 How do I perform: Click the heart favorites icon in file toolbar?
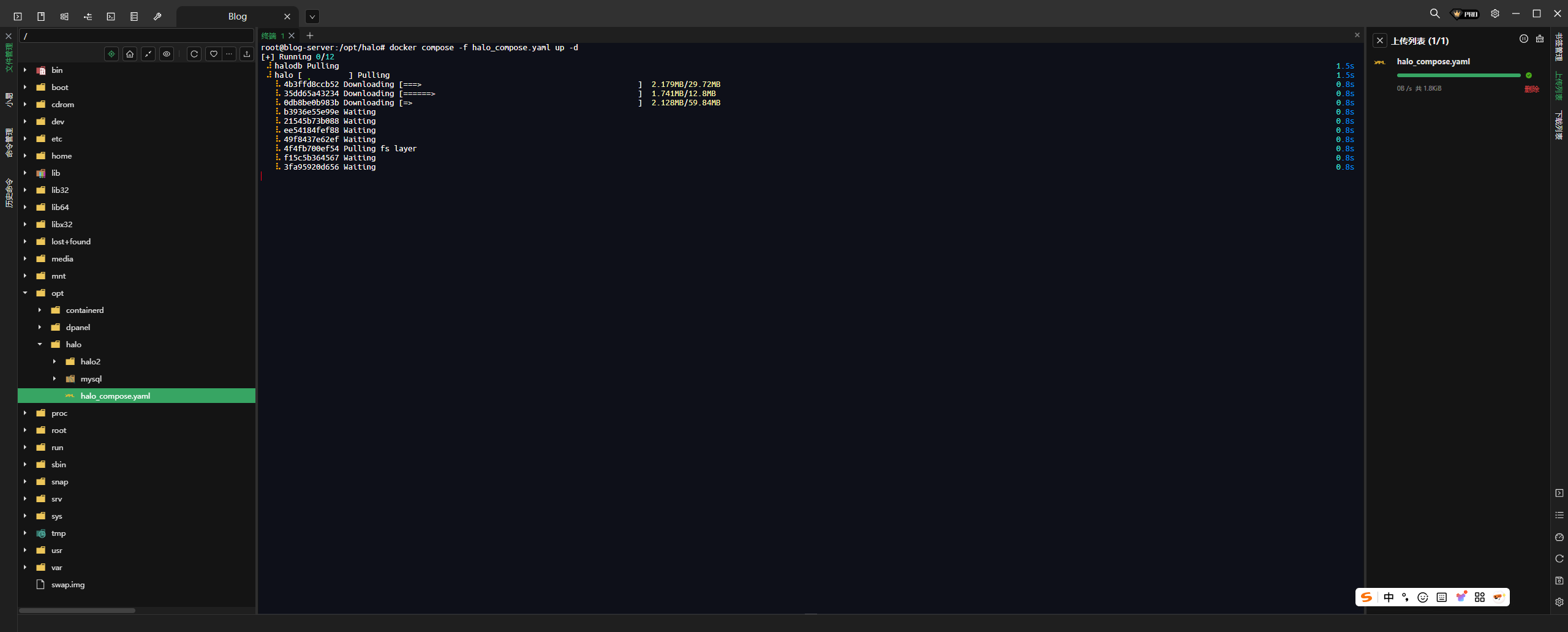click(213, 54)
